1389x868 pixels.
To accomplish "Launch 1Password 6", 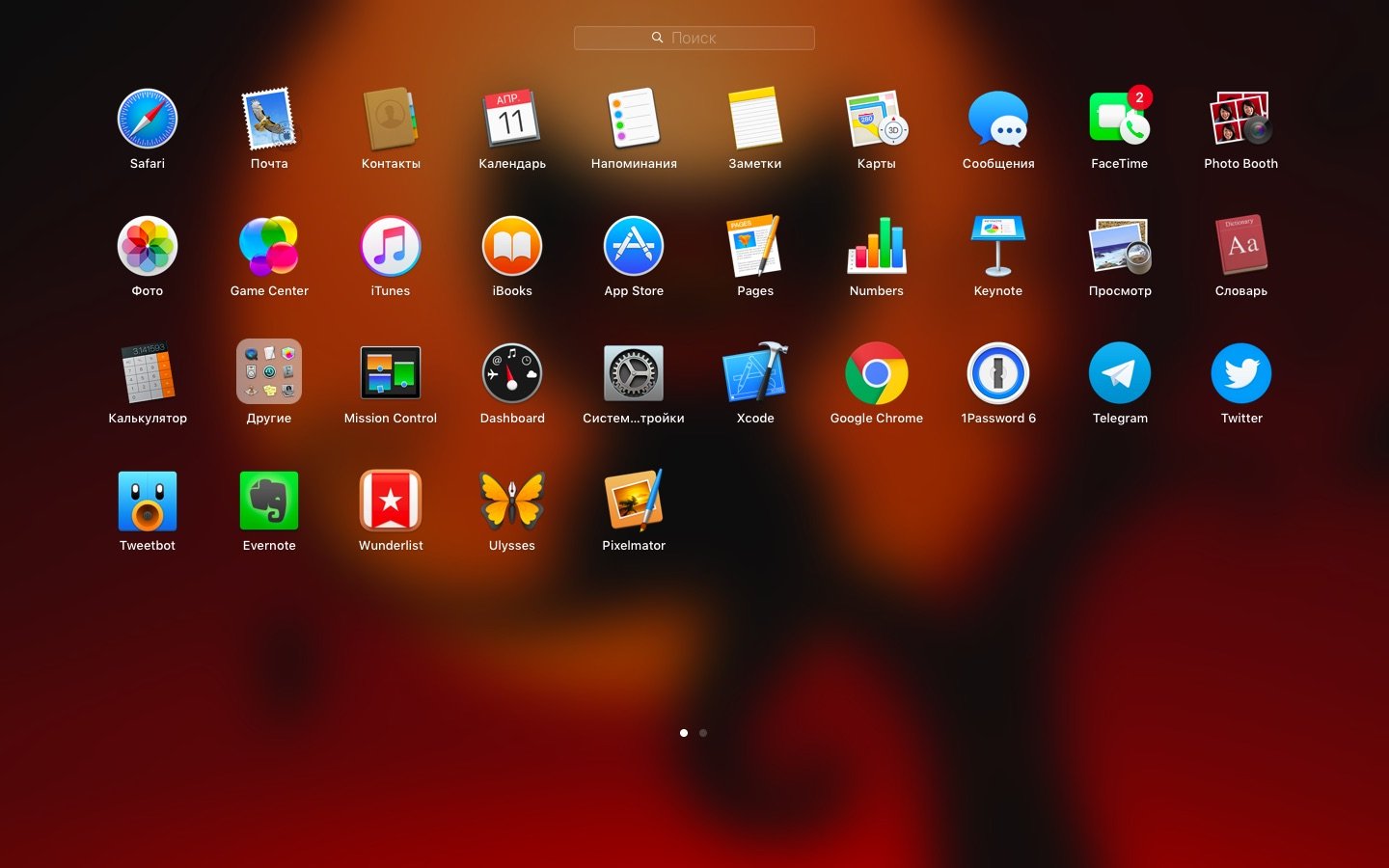I will pyautogui.click(x=998, y=374).
